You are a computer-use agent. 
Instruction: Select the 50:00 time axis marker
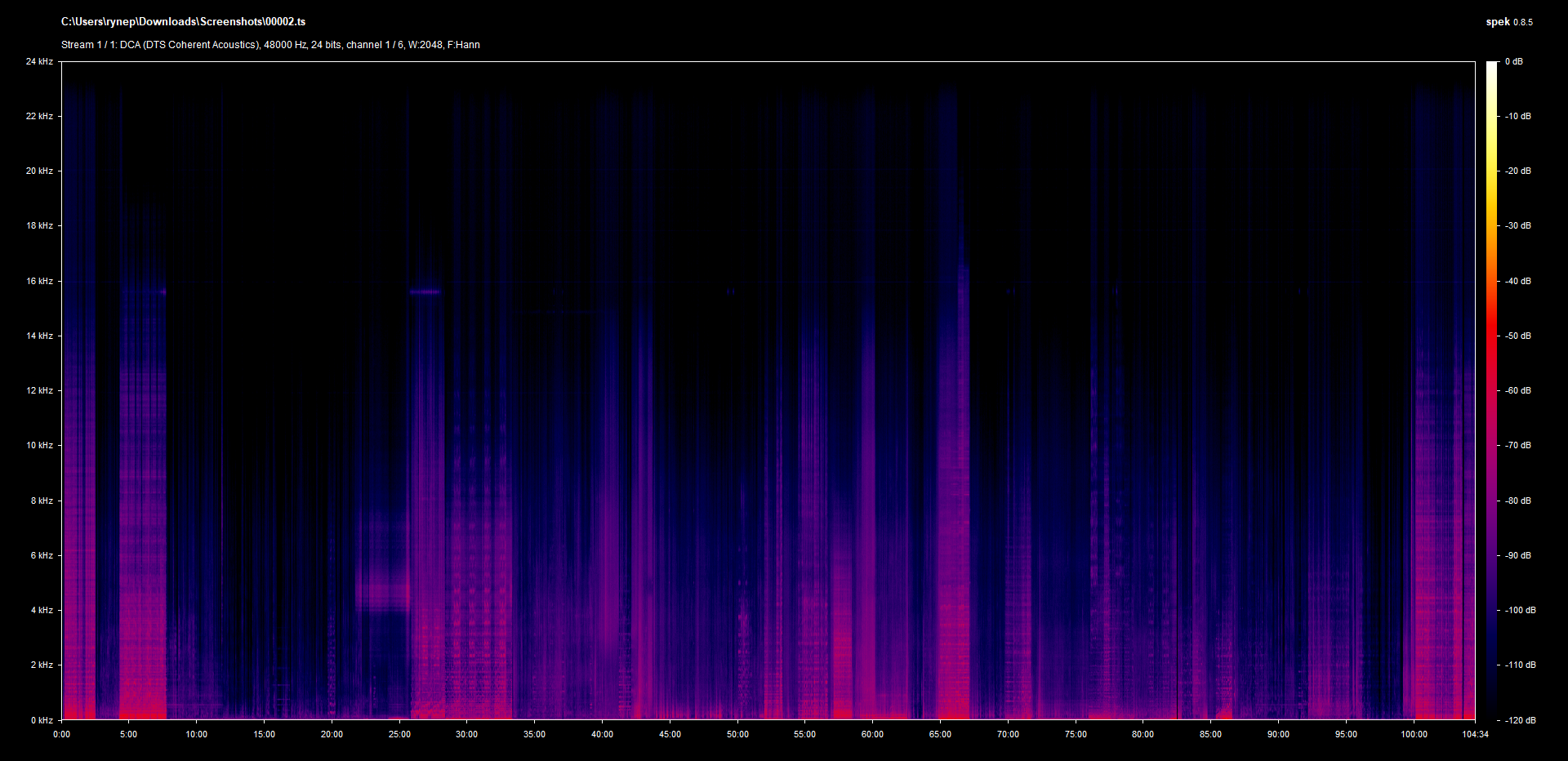(737, 734)
